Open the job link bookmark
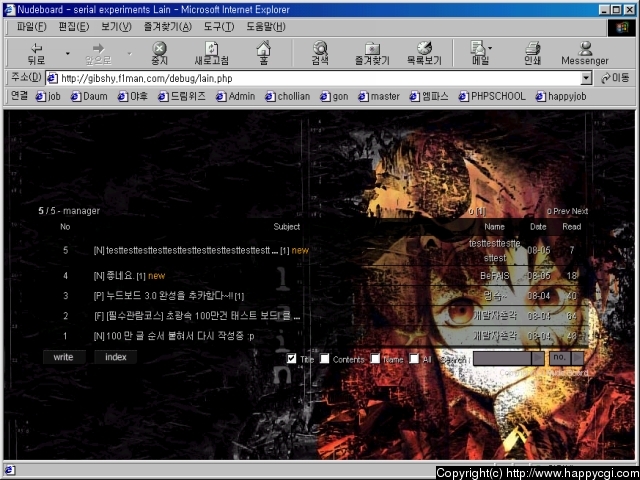The width and height of the screenshot is (640, 480). tap(48, 96)
